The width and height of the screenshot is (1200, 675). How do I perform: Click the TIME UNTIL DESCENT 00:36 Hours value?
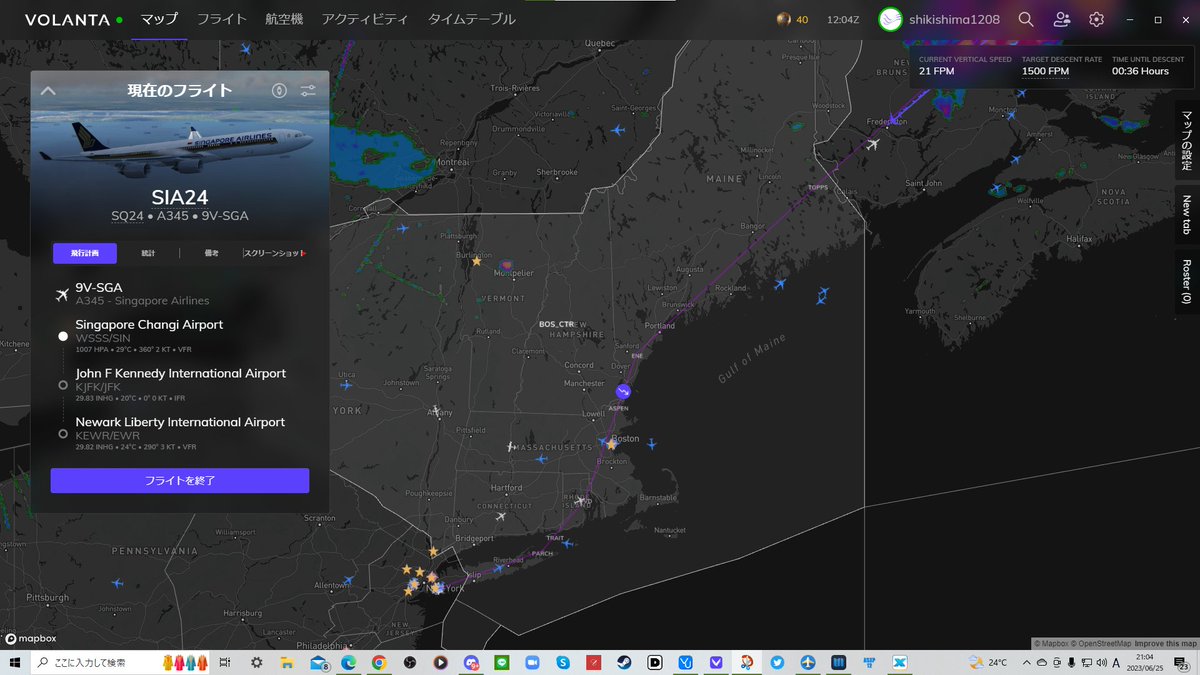(x=1140, y=71)
